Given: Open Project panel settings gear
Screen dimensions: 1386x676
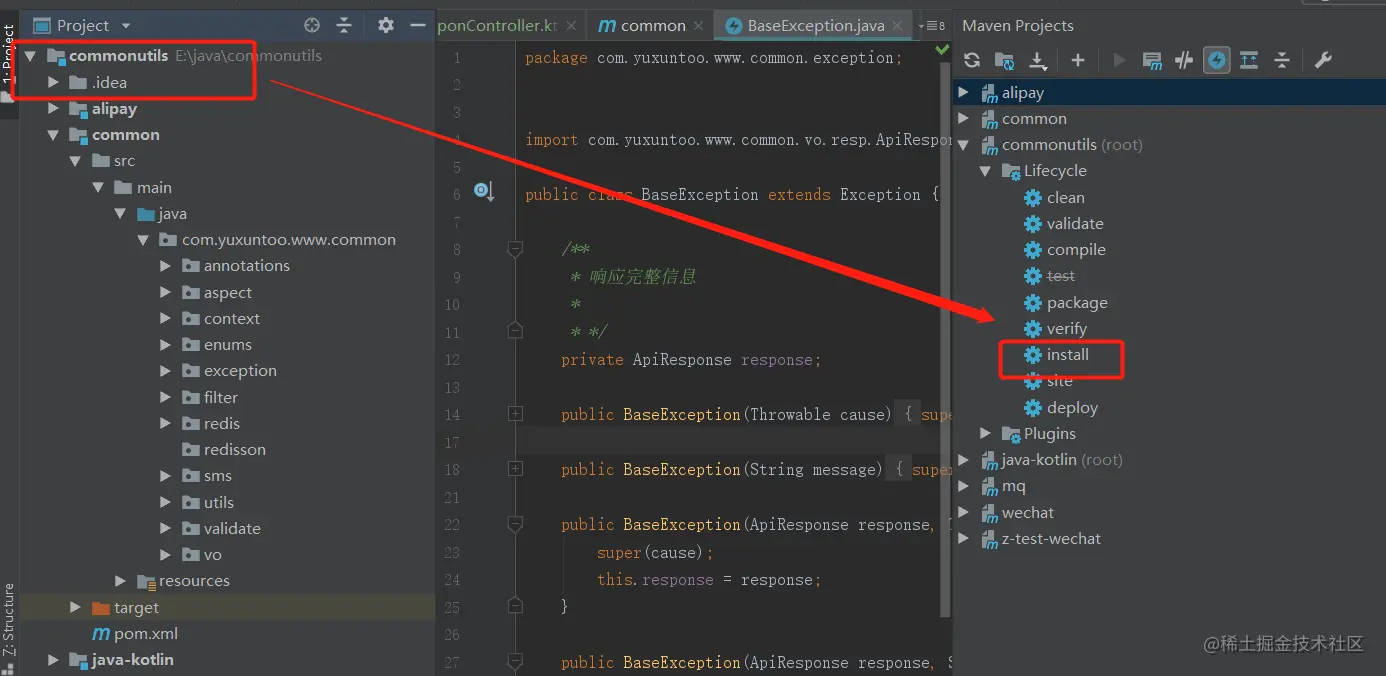Looking at the screenshot, I should click(x=386, y=25).
